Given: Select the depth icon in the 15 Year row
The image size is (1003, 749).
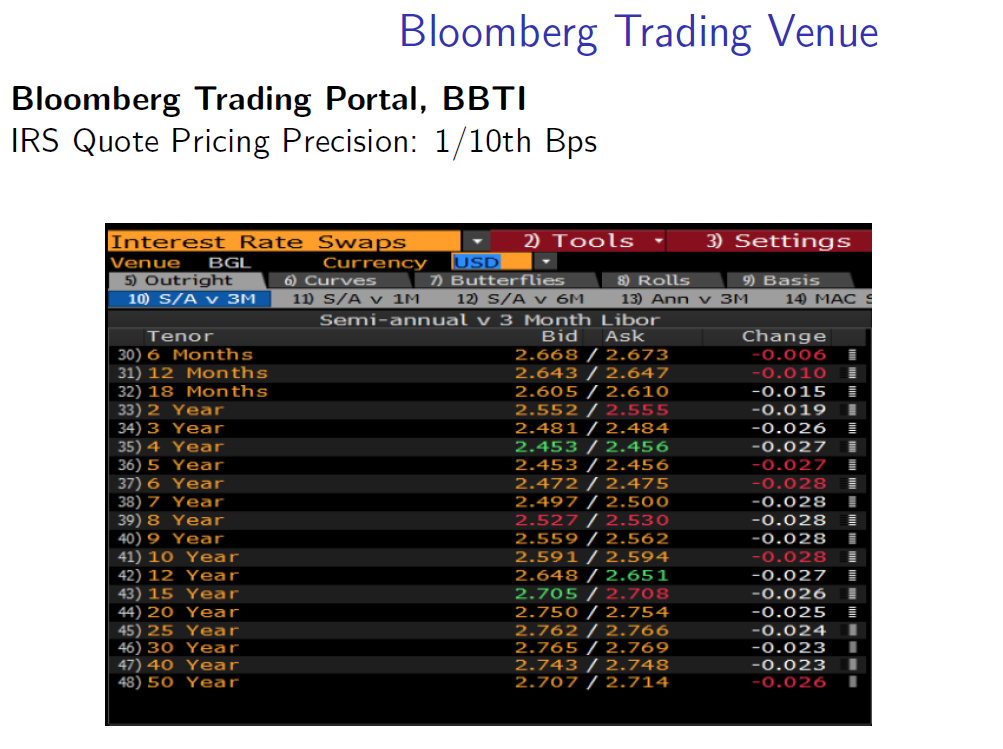Looking at the screenshot, I should point(852,594).
